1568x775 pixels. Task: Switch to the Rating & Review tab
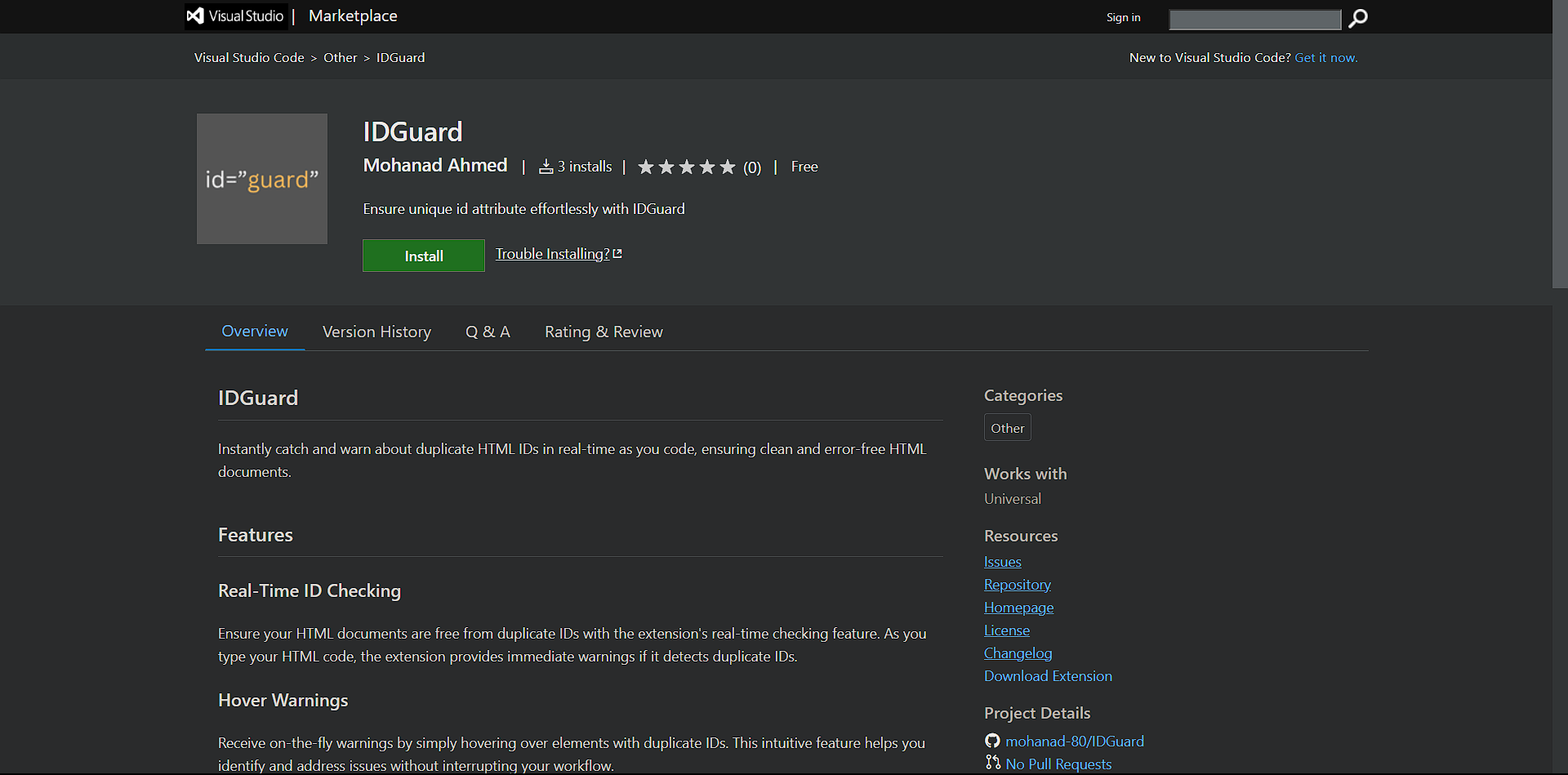point(604,332)
